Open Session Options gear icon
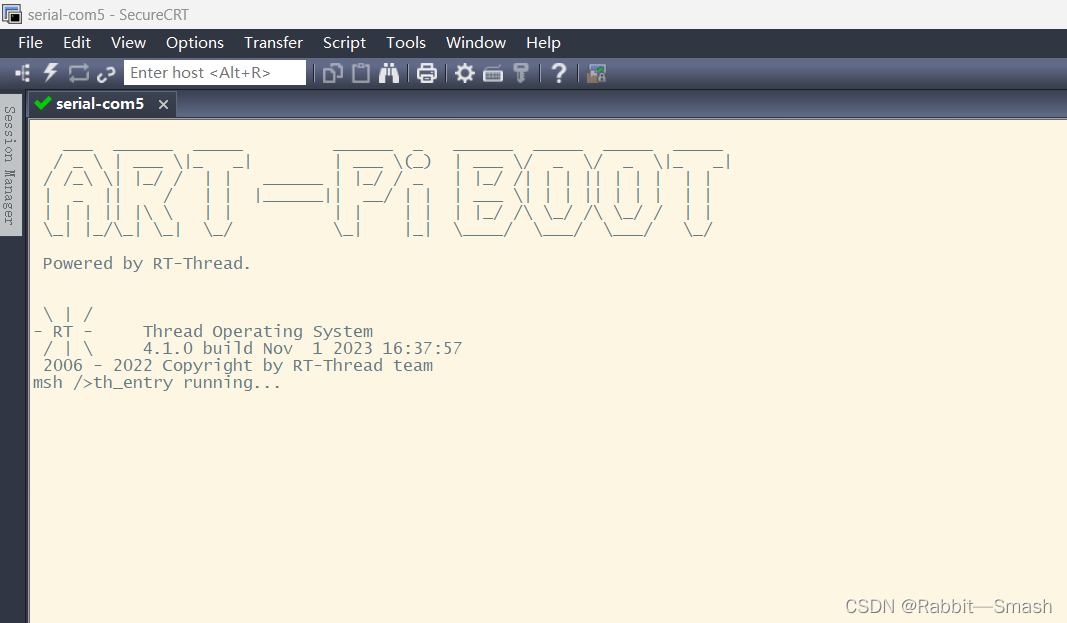The height and width of the screenshot is (623, 1067). coord(465,73)
